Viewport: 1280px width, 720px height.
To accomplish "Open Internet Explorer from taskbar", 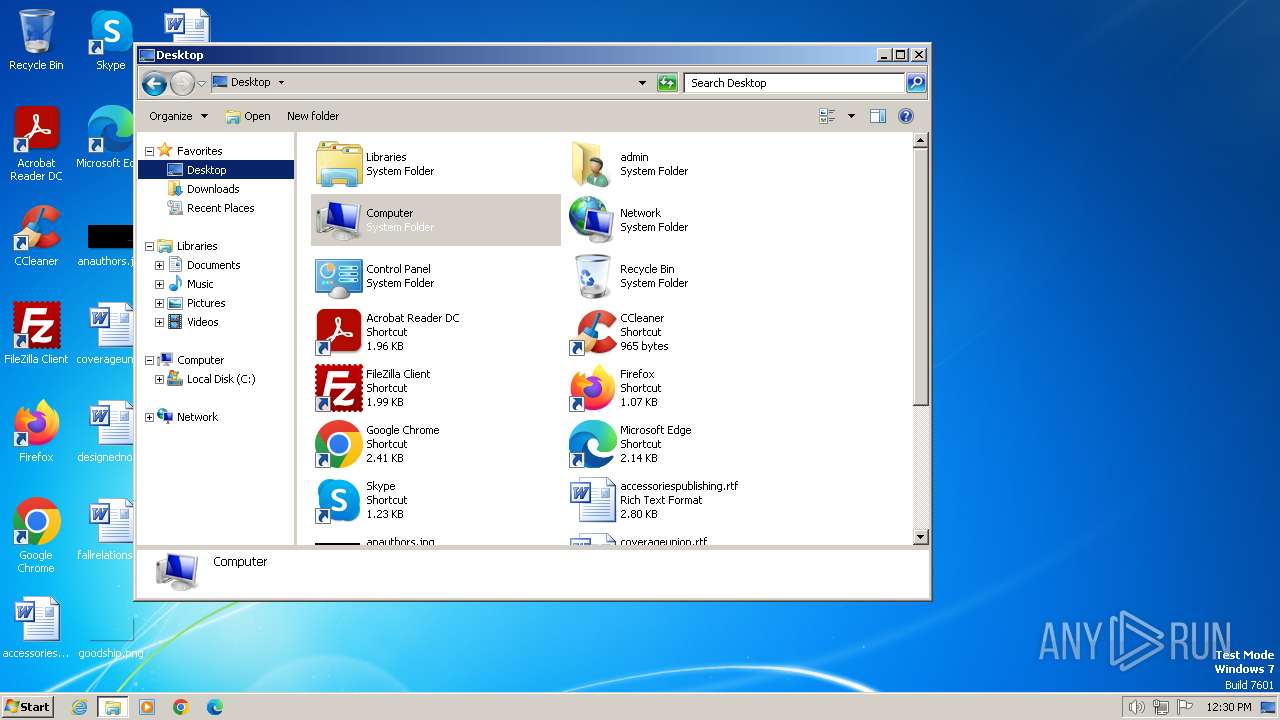I will tap(79, 707).
